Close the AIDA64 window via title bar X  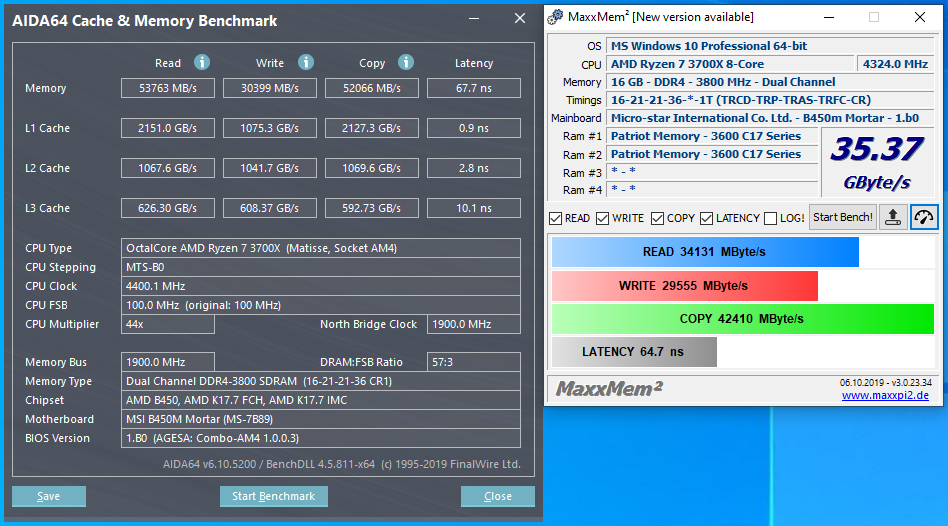(x=520, y=19)
